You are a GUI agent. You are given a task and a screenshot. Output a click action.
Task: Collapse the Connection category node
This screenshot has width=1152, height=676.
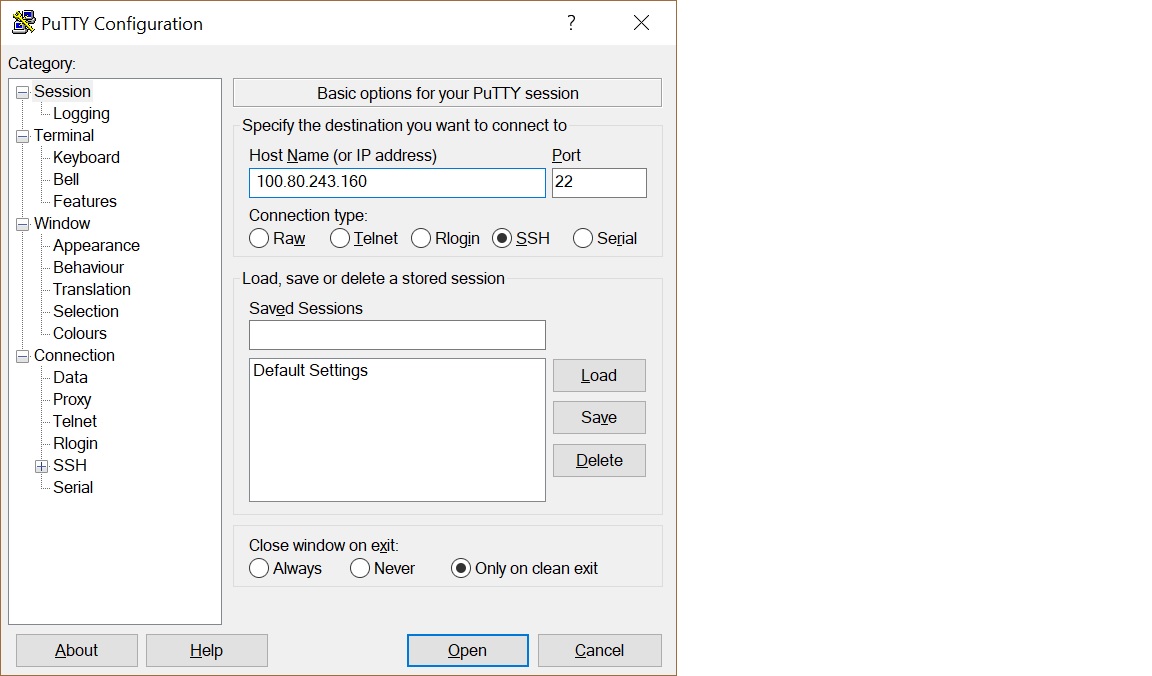pyautogui.click(x=22, y=356)
